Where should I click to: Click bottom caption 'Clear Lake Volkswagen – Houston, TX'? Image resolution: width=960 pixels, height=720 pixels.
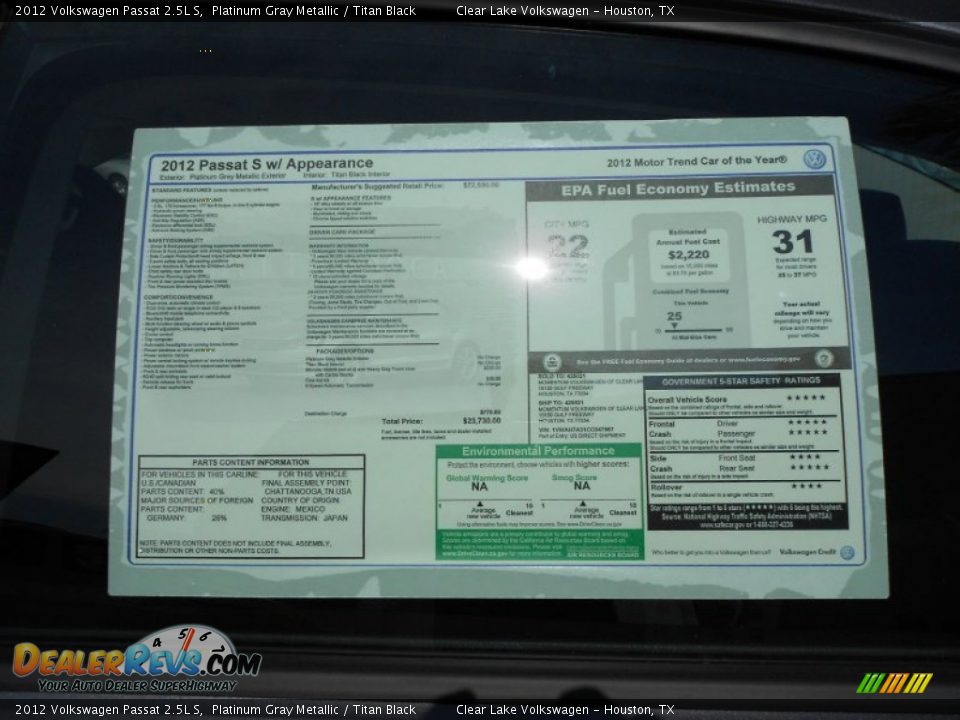click(x=565, y=710)
